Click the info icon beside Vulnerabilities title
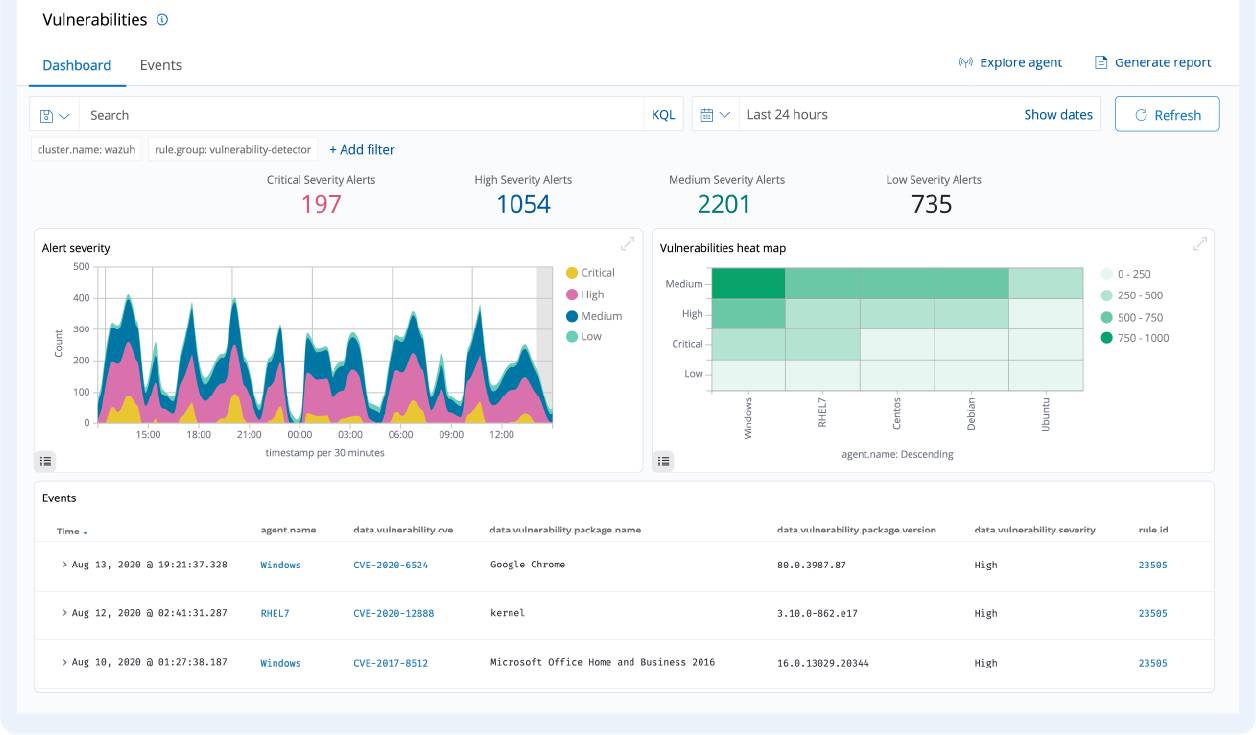 pos(163,20)
